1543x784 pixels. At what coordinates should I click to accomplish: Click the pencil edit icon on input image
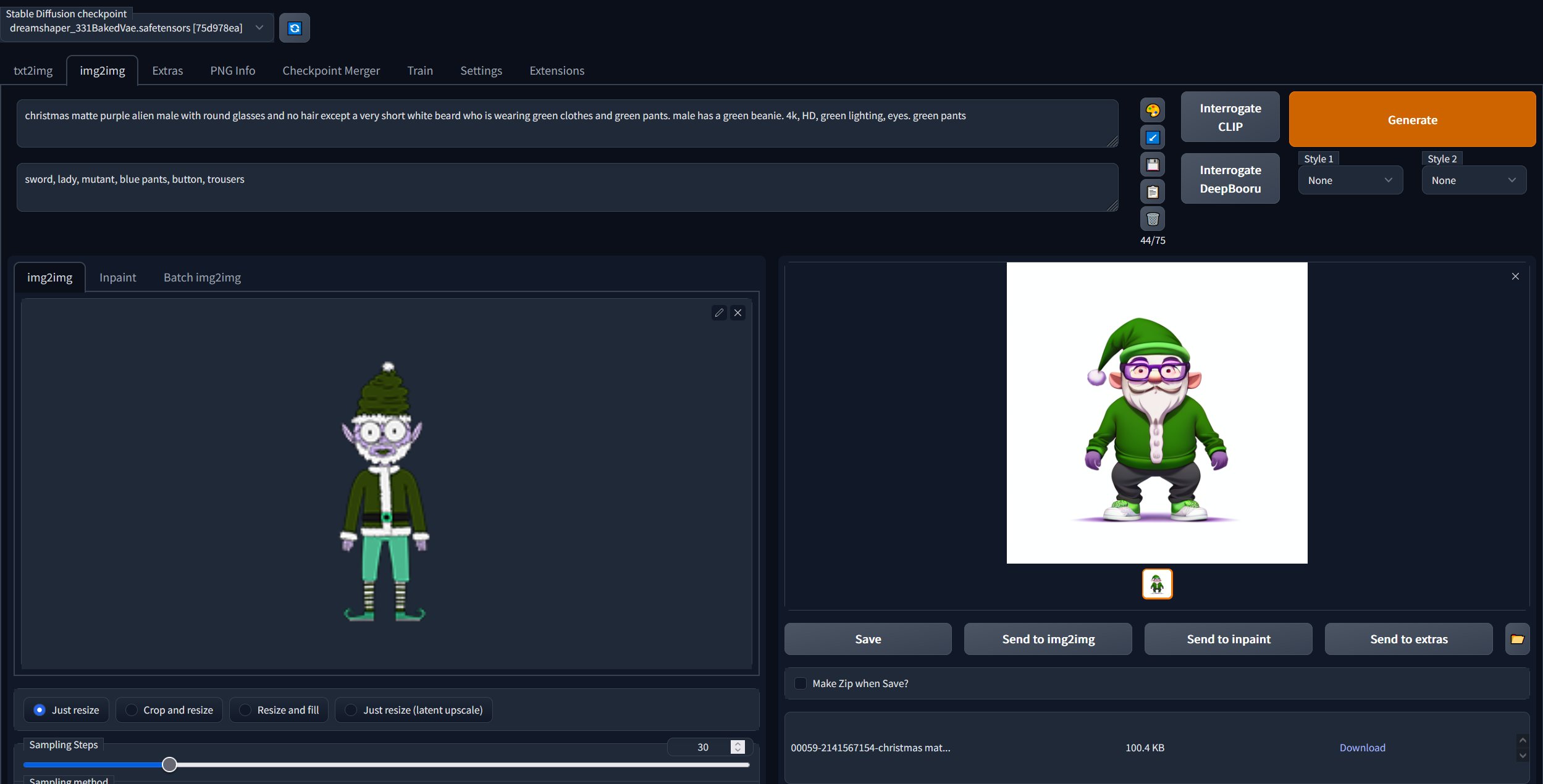(719, 313)
